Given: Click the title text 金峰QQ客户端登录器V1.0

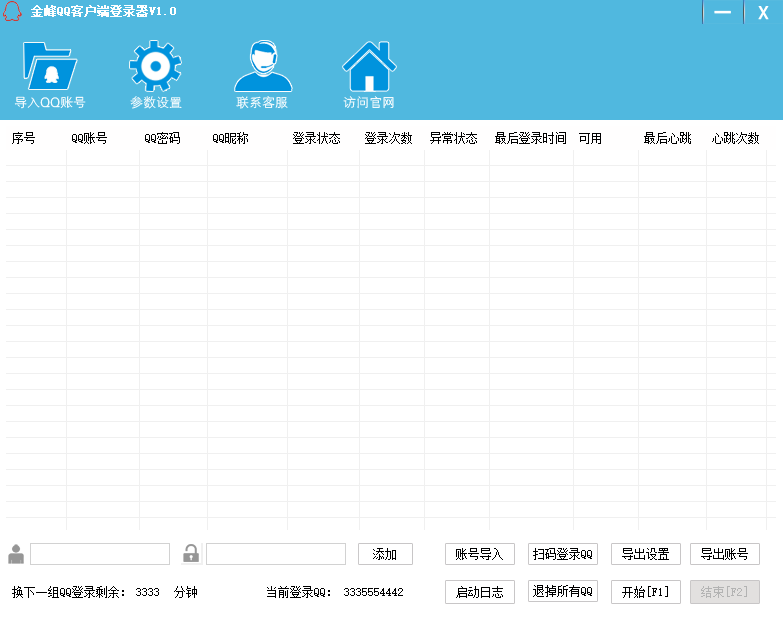Looking at the screenshot, I should 103,11.
